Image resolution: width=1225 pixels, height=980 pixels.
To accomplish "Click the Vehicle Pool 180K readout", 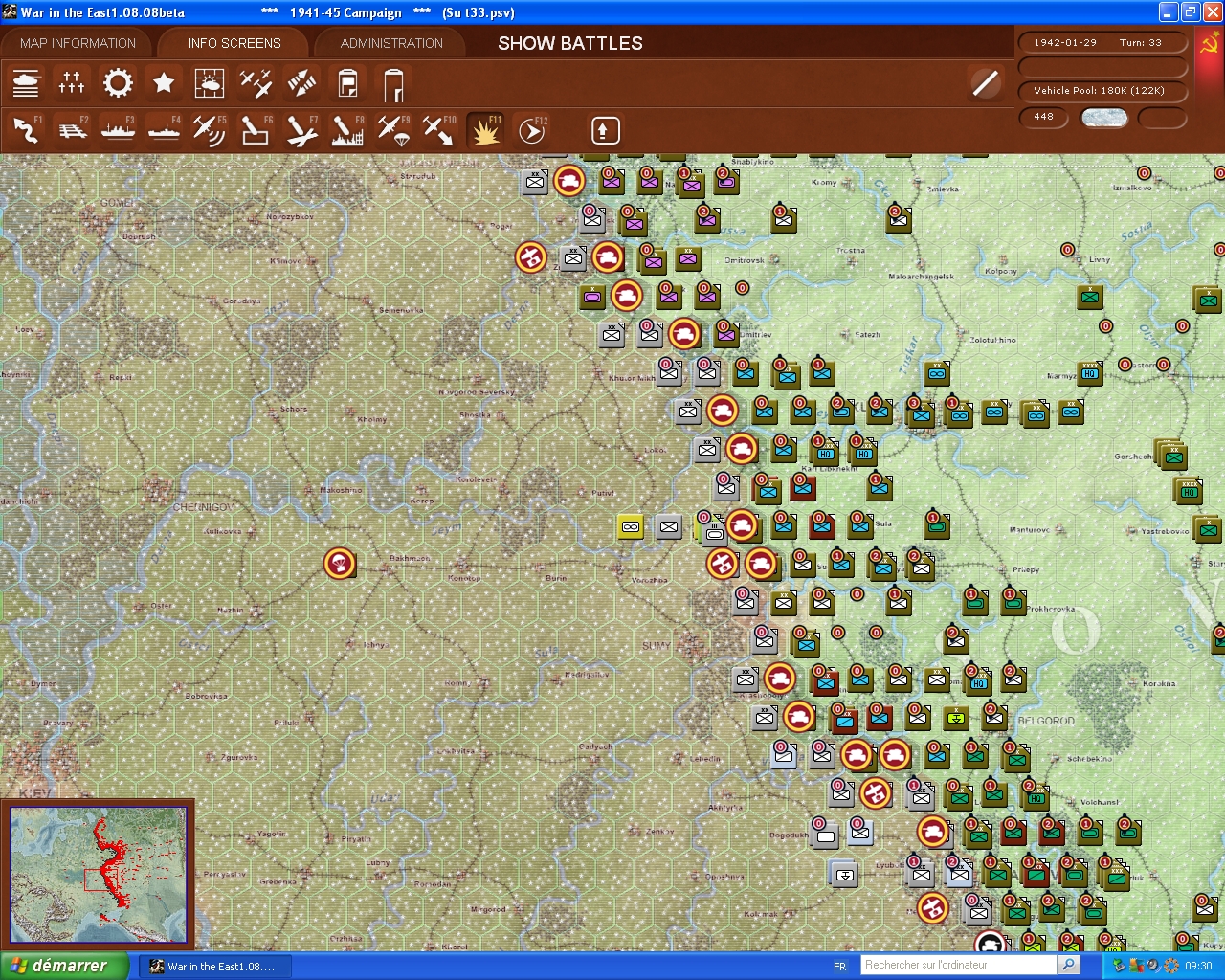I will click(1102, 91).
